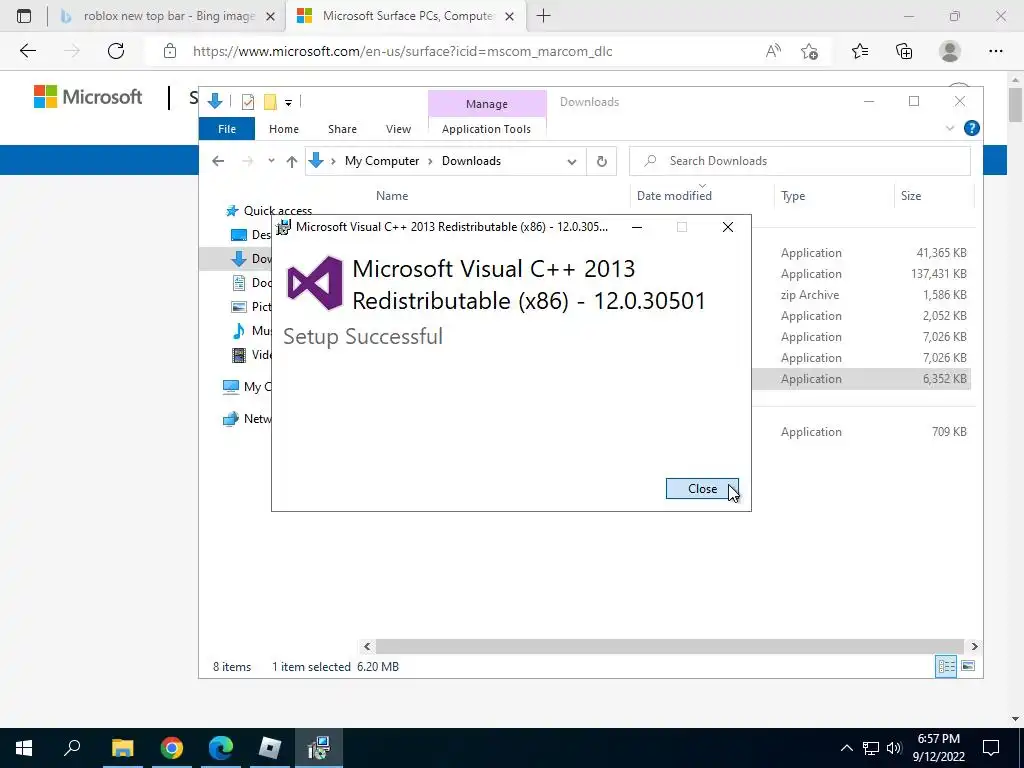This screenshot has width=1024, height=768.
Task: Go up one folder level in Explorer
Action: (x=291, y=161)
